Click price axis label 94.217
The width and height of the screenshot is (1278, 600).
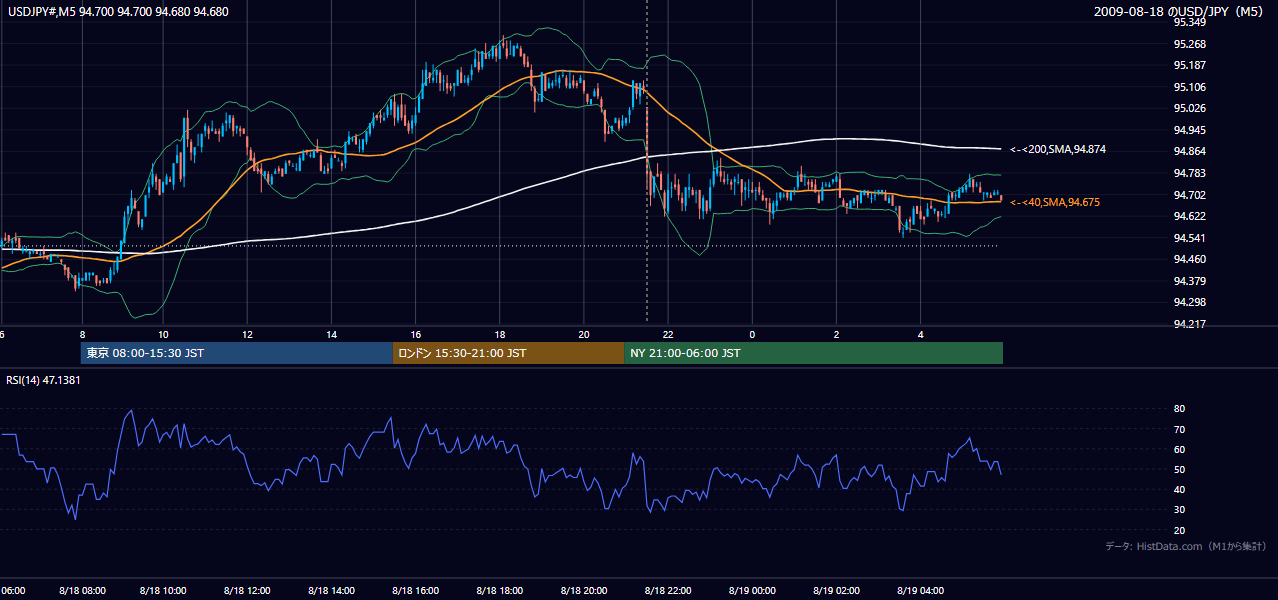[x=1189, y=324]
